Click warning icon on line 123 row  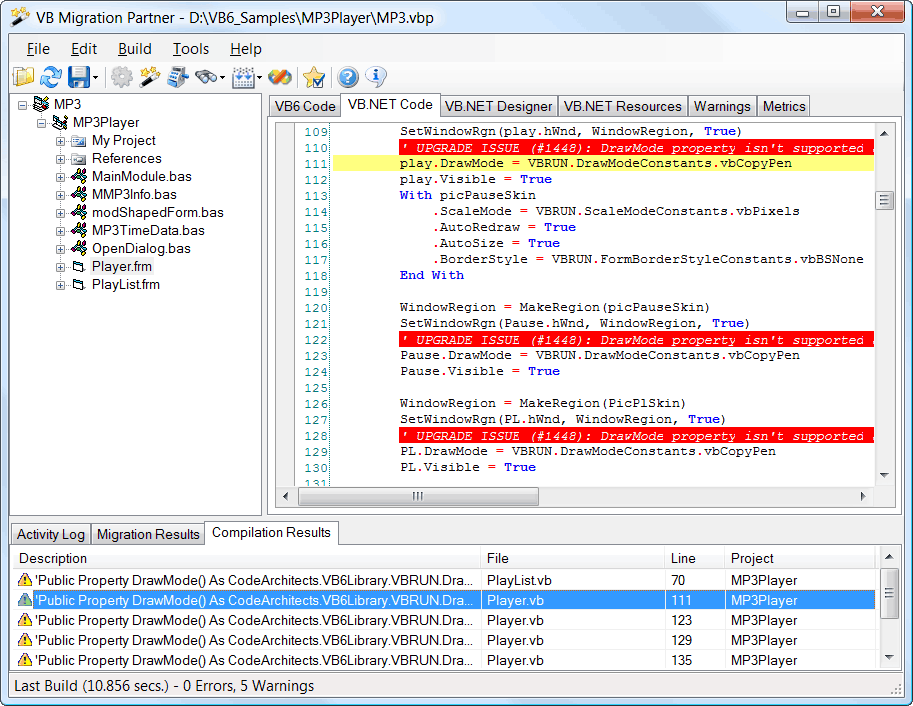tap(24, 620)
